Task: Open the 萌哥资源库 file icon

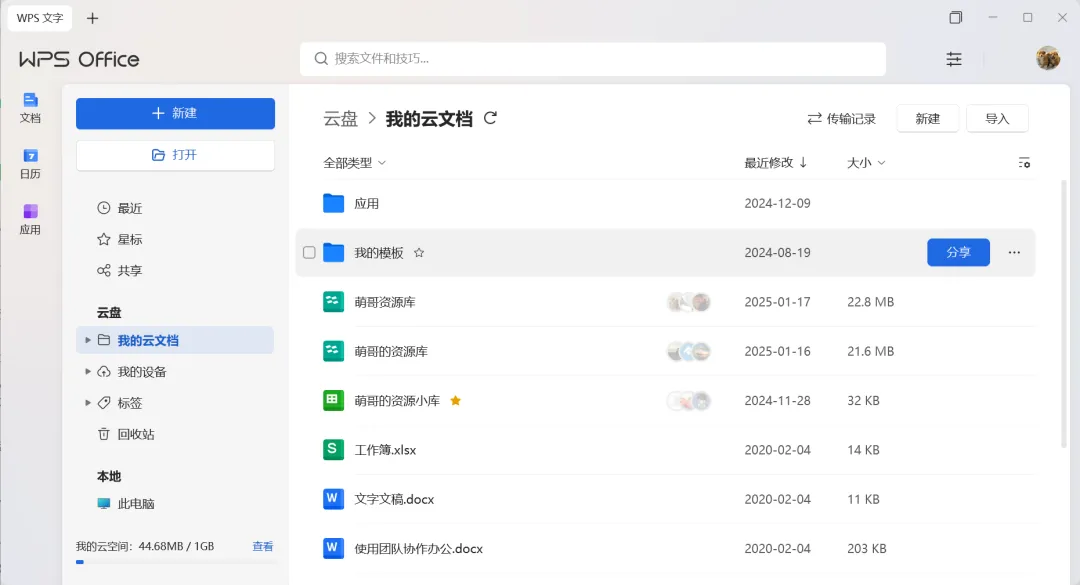Action: pos(333,302)
